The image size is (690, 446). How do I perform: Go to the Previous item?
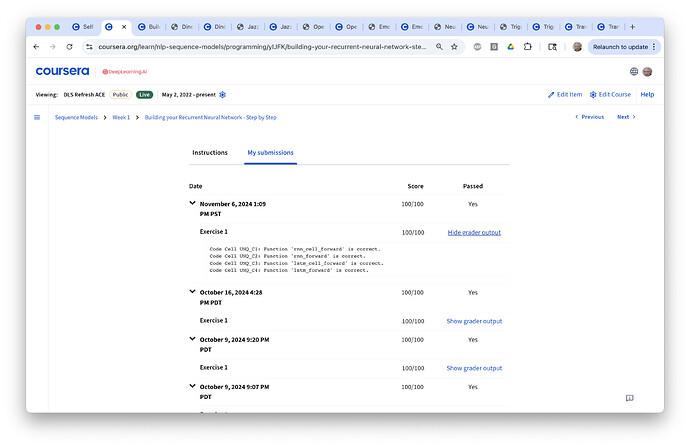click(589, 117)
